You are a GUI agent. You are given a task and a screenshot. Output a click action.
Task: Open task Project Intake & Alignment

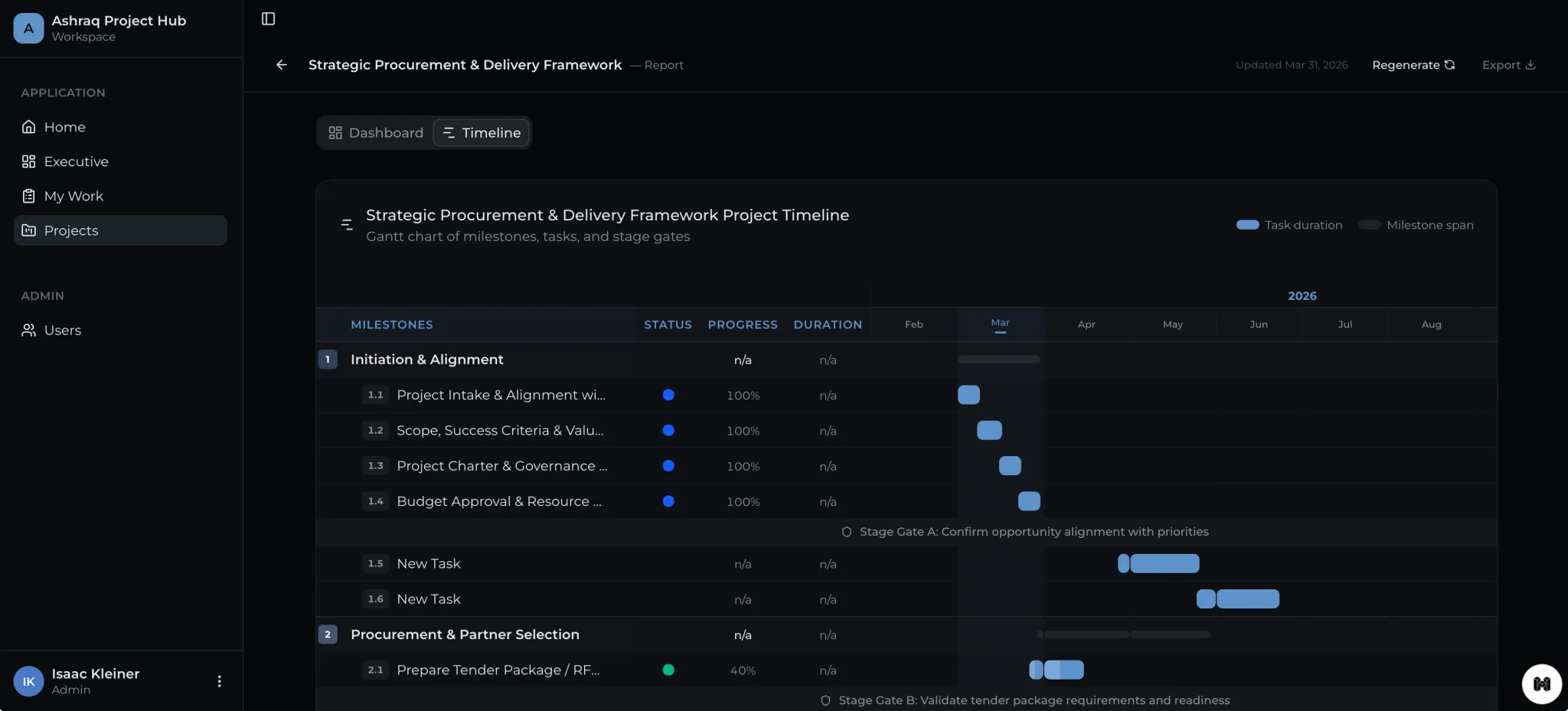(x=501, y=395)
